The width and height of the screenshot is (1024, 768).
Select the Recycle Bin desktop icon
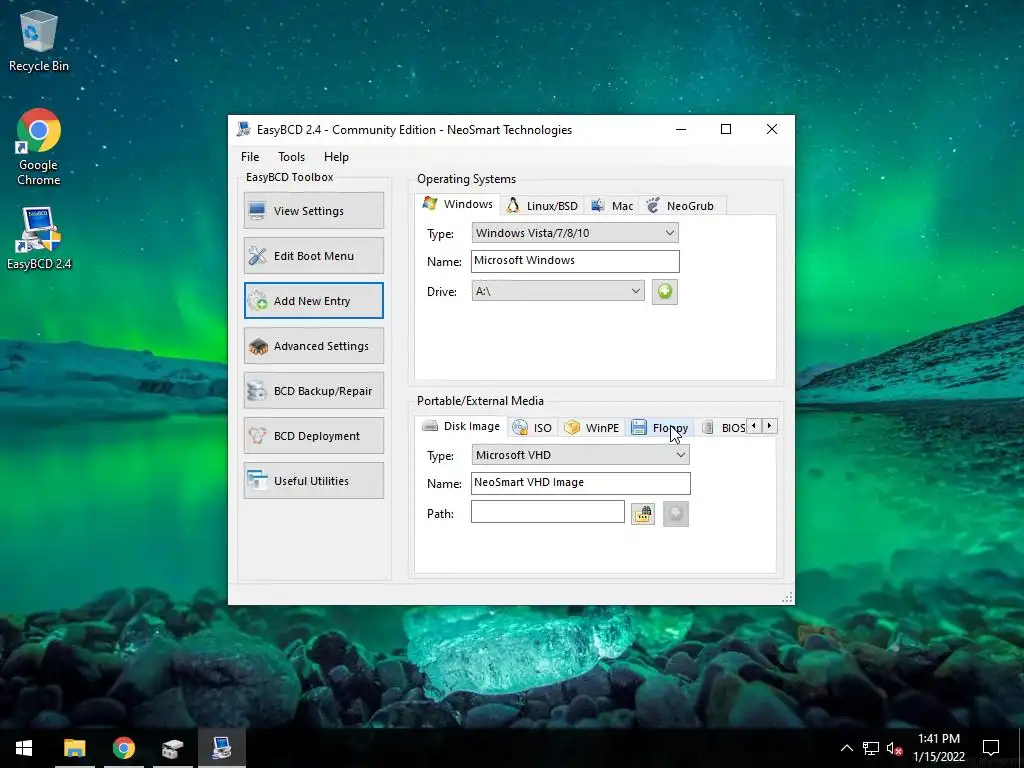(x=39, y=40)
